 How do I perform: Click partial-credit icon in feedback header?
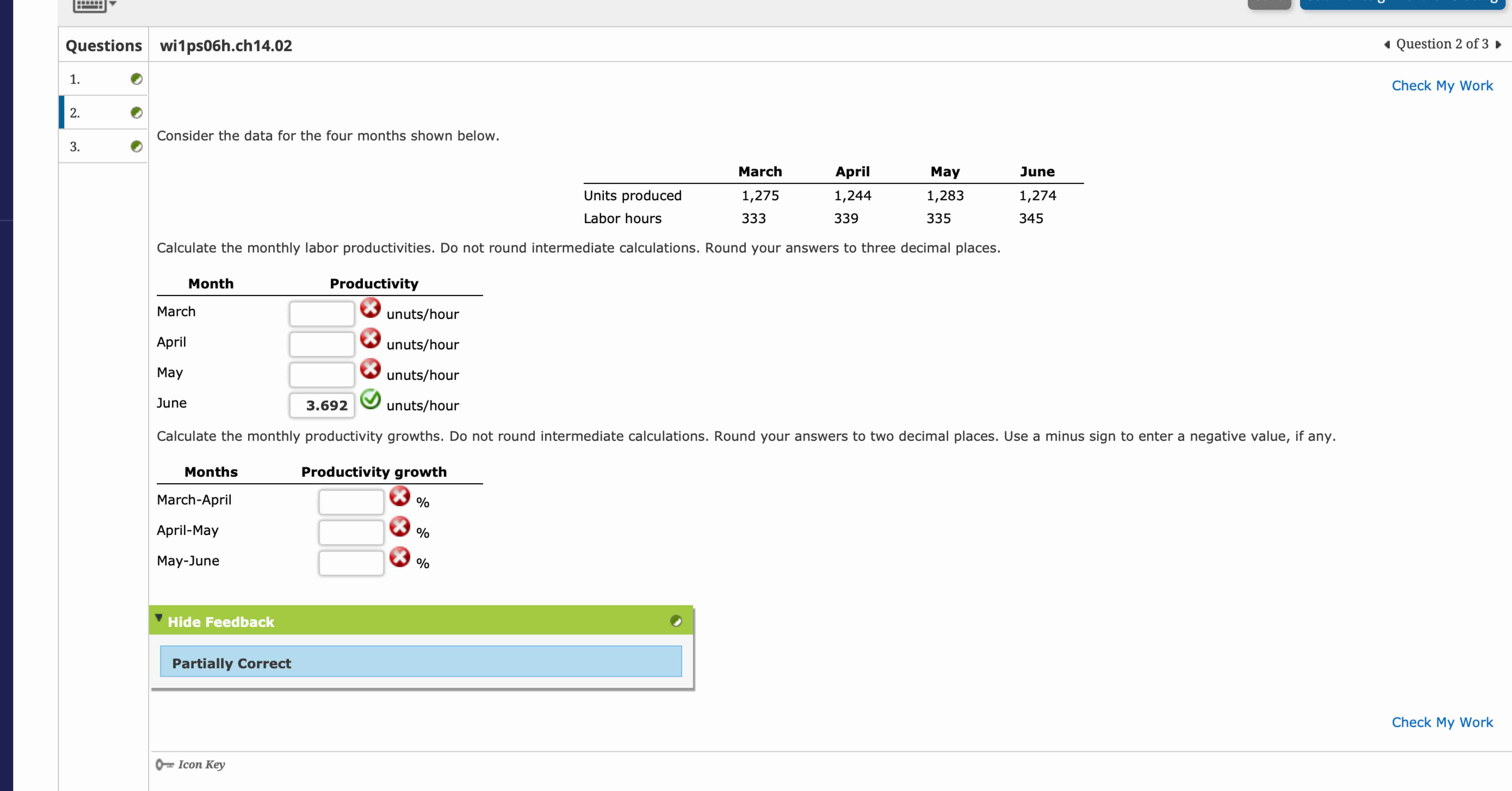tap(676, 621)
